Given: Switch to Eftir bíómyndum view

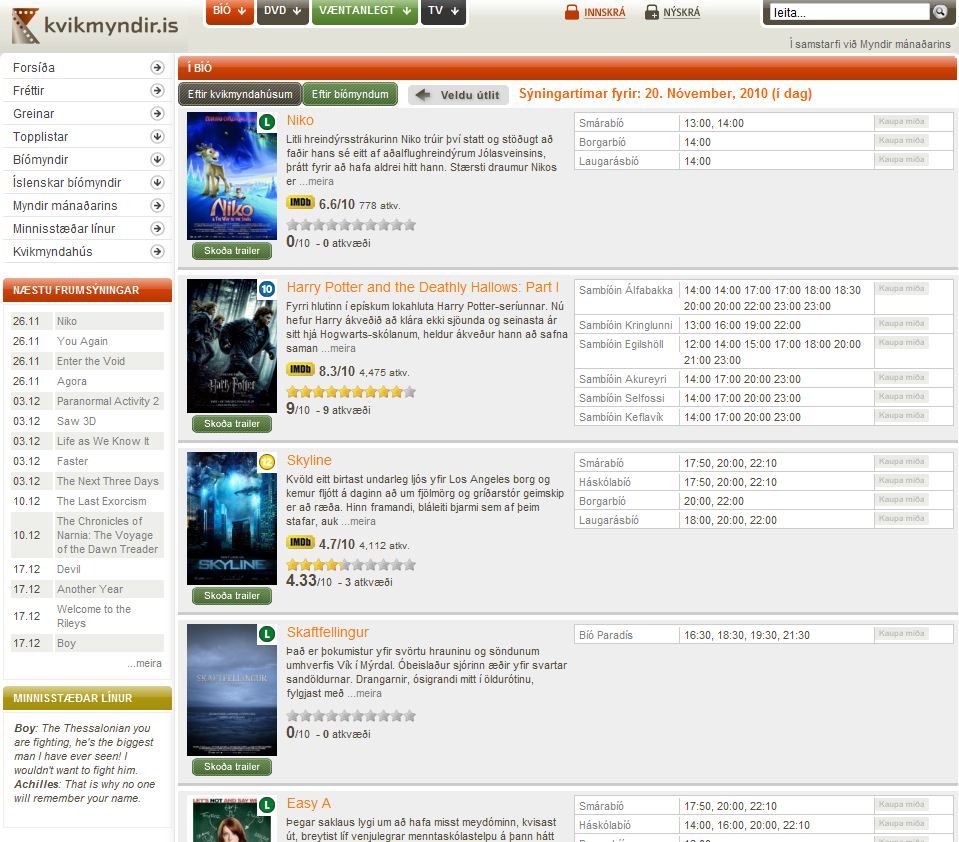Looking at the screenshot, I should [x=350, y=94].
